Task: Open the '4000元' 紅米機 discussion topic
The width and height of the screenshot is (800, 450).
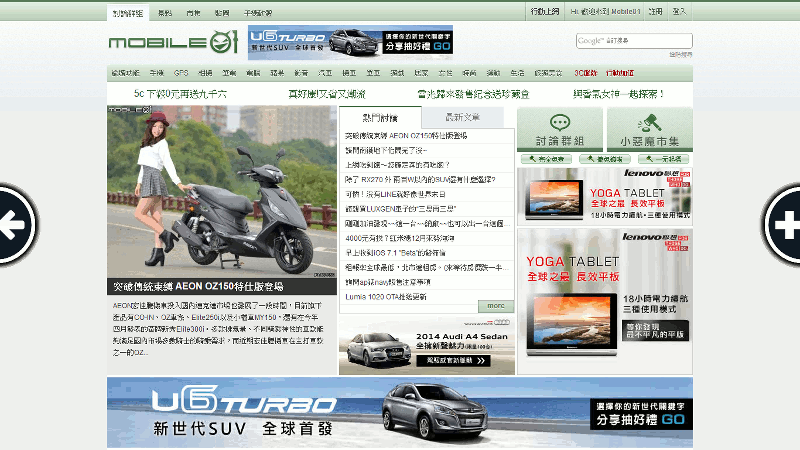Action: (399, 238)
